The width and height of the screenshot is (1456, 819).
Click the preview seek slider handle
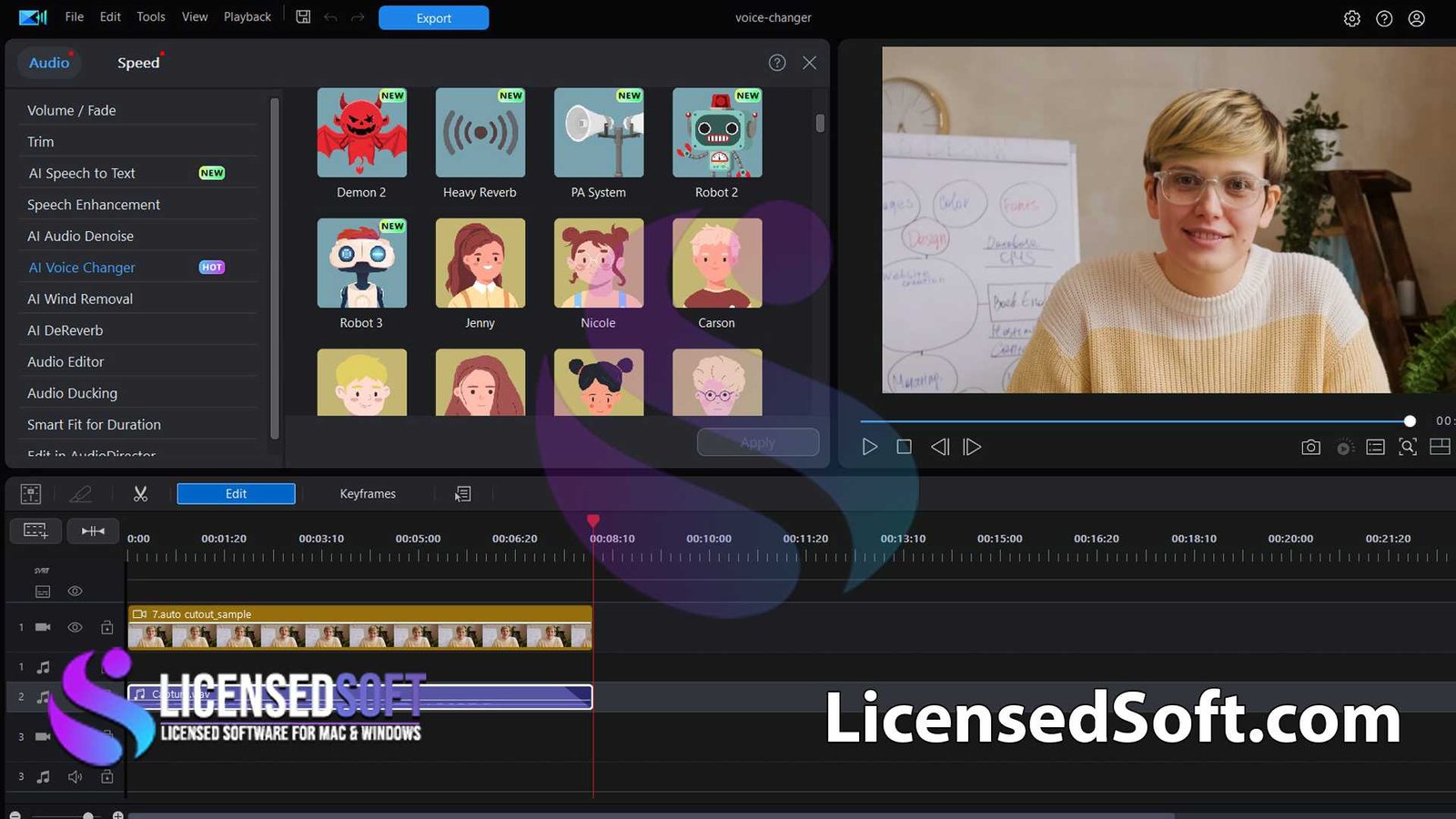coord(1410,421)
